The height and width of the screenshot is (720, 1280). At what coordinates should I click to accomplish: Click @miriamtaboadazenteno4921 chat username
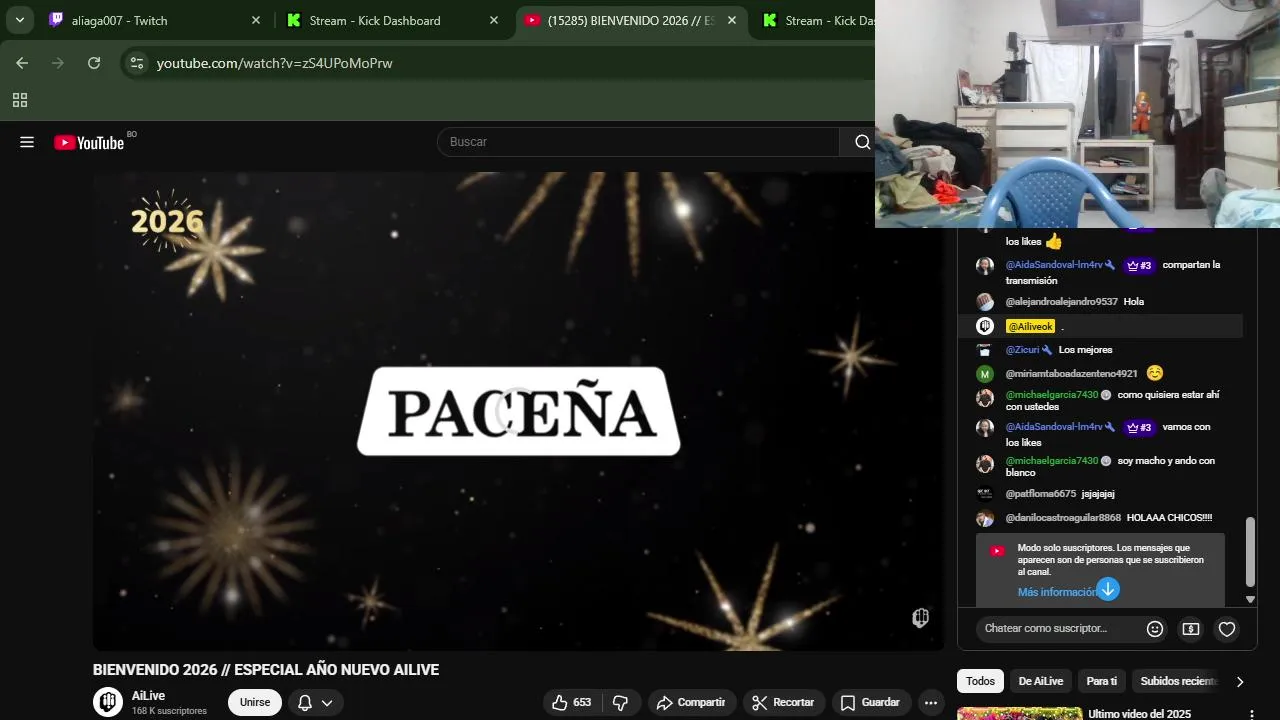(x=1071, y=374)
